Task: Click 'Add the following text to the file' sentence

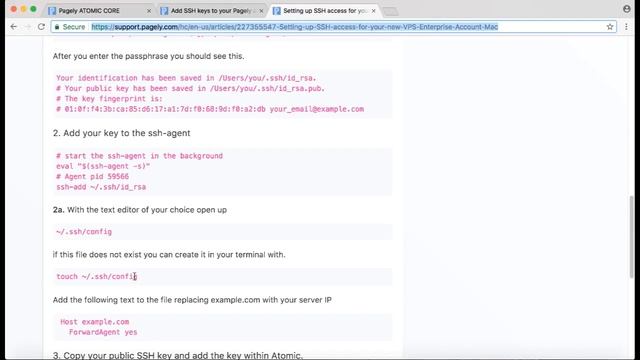Action: 192,300
